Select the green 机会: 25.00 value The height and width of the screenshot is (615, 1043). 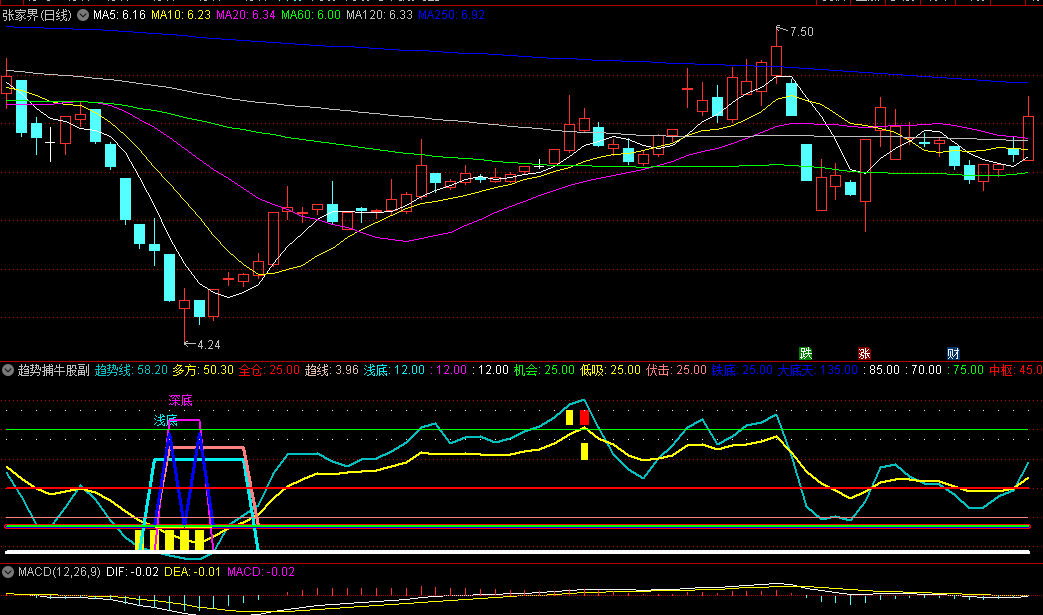tap(544, 370)
